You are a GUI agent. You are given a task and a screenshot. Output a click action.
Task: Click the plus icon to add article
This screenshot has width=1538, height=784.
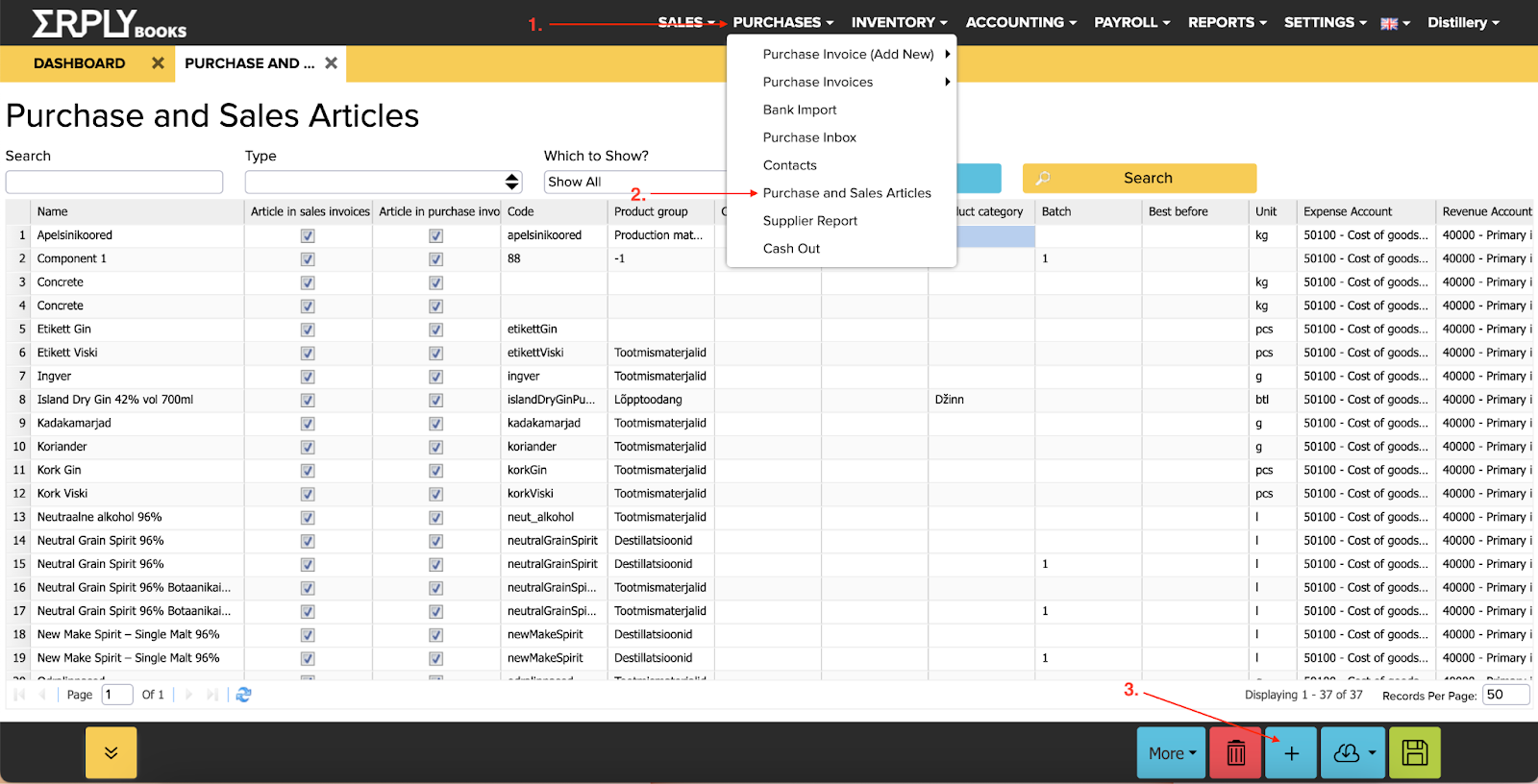1291,753
